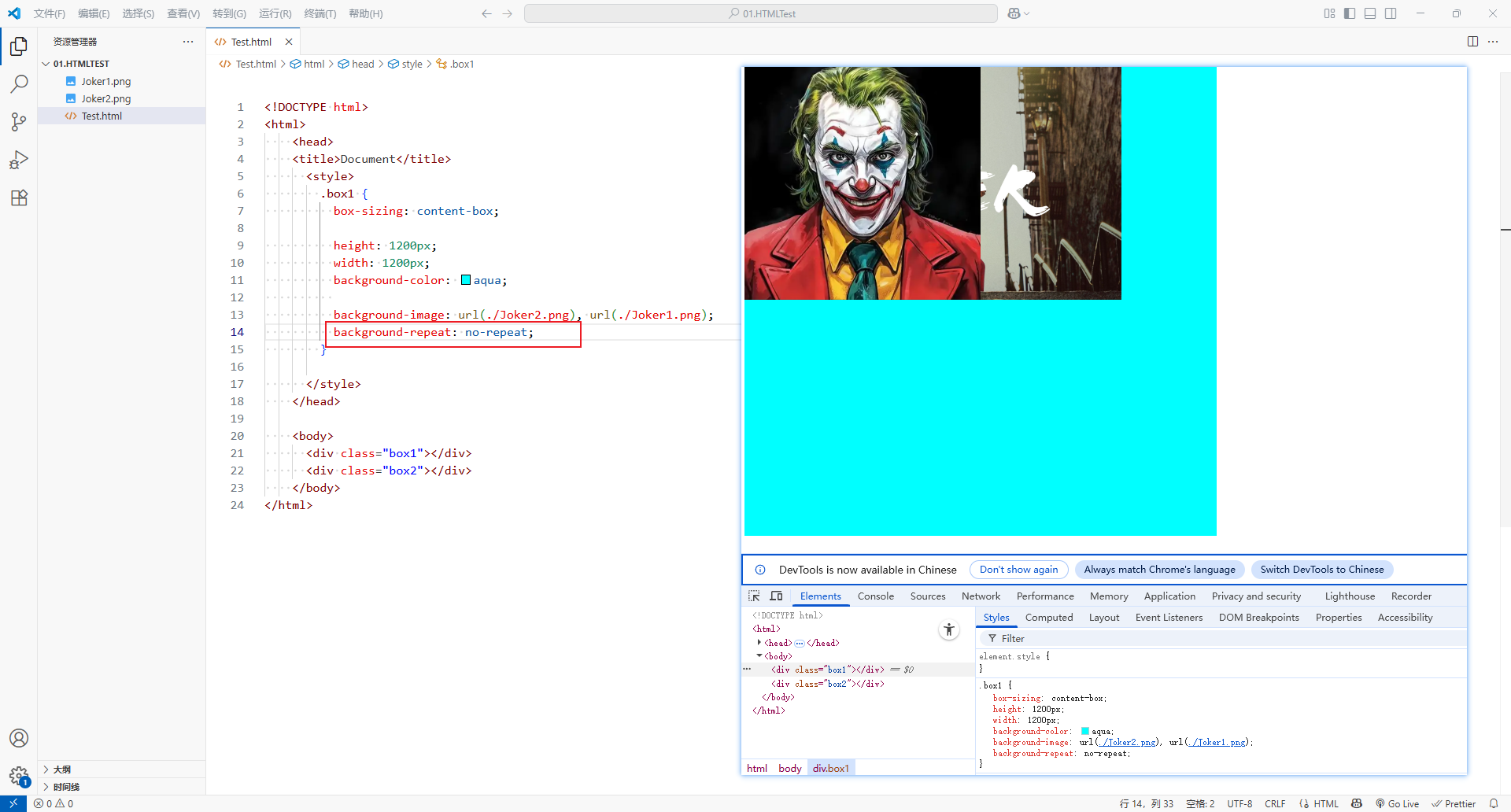Screen dimensions: 1511x812
Task: Open the 编辑(E) menu
Action: click(x=94, y=13)
